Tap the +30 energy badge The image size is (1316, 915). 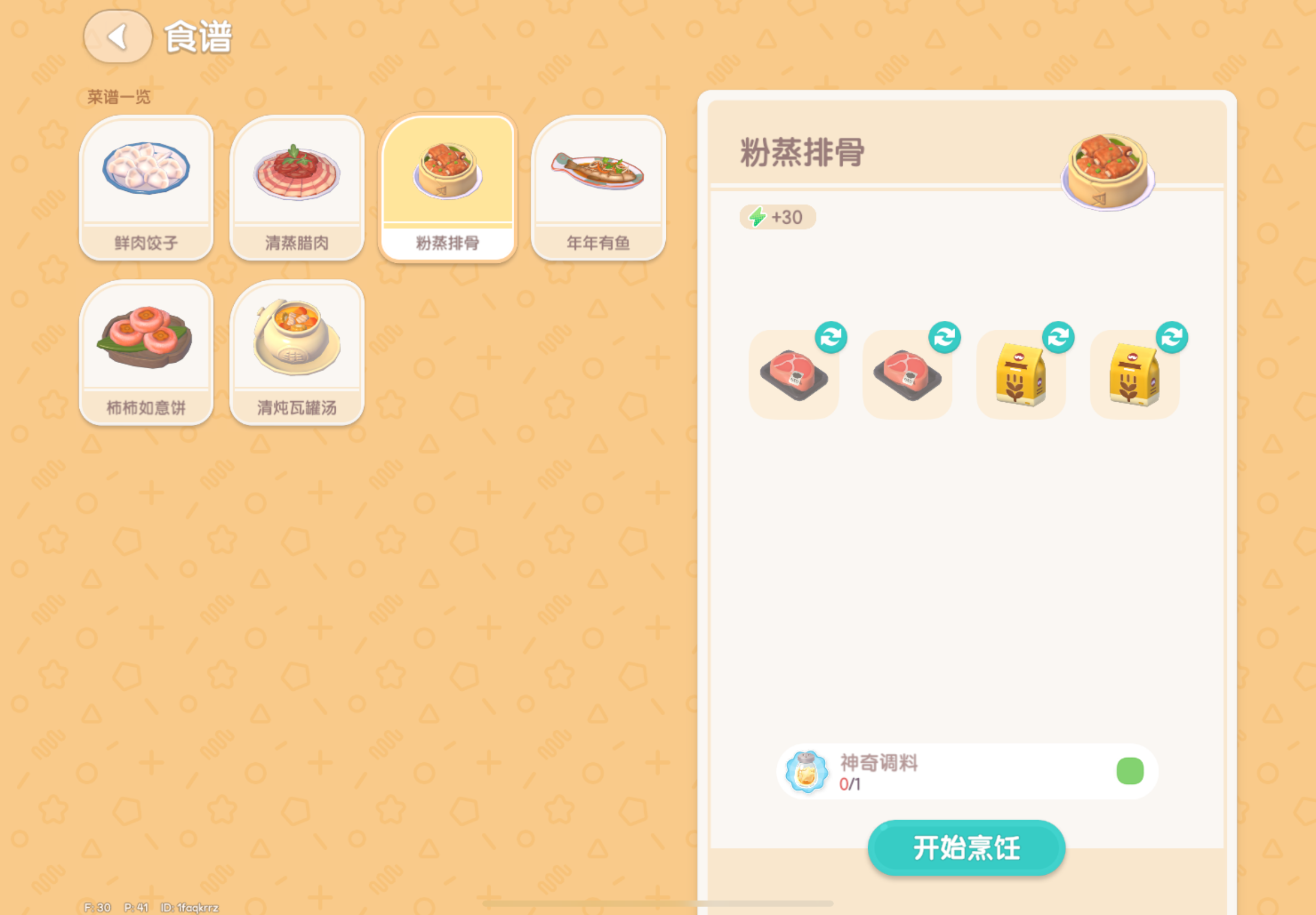[777, 217]
